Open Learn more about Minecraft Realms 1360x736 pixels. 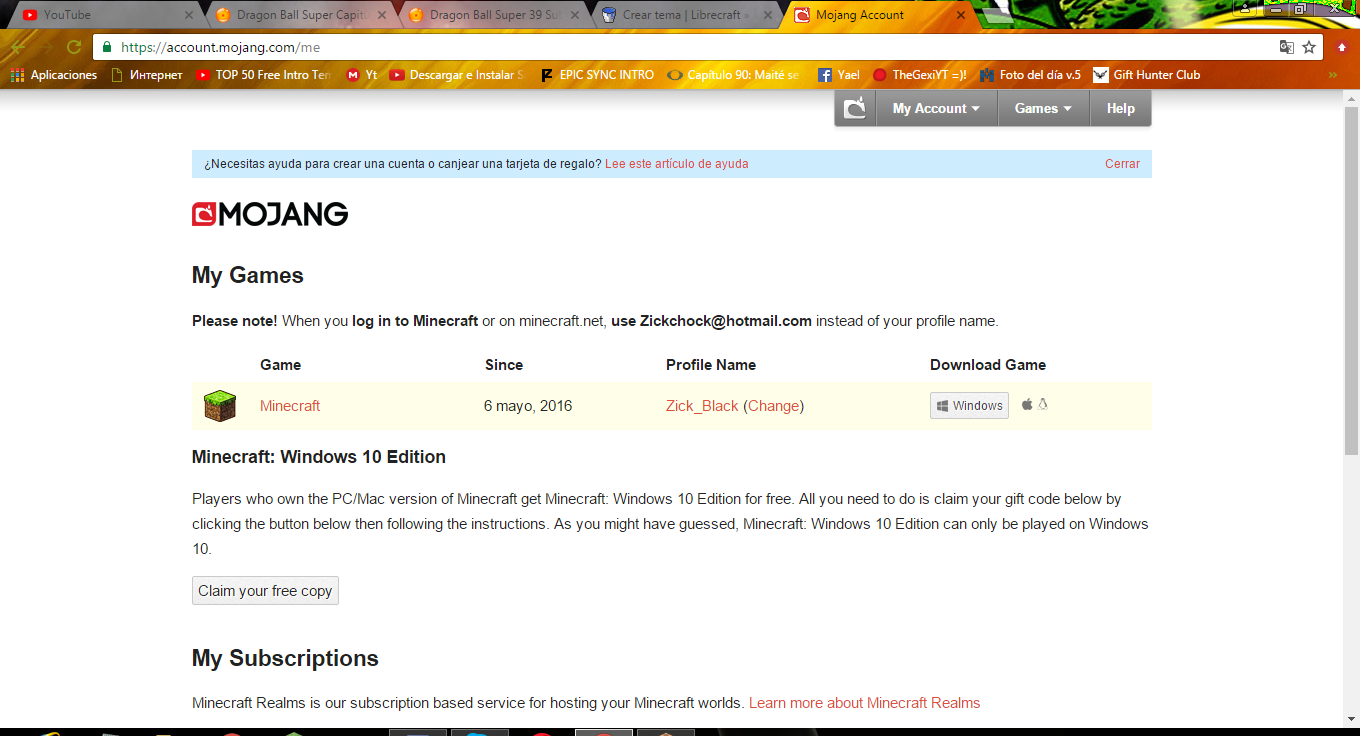[x=864, y=703]
